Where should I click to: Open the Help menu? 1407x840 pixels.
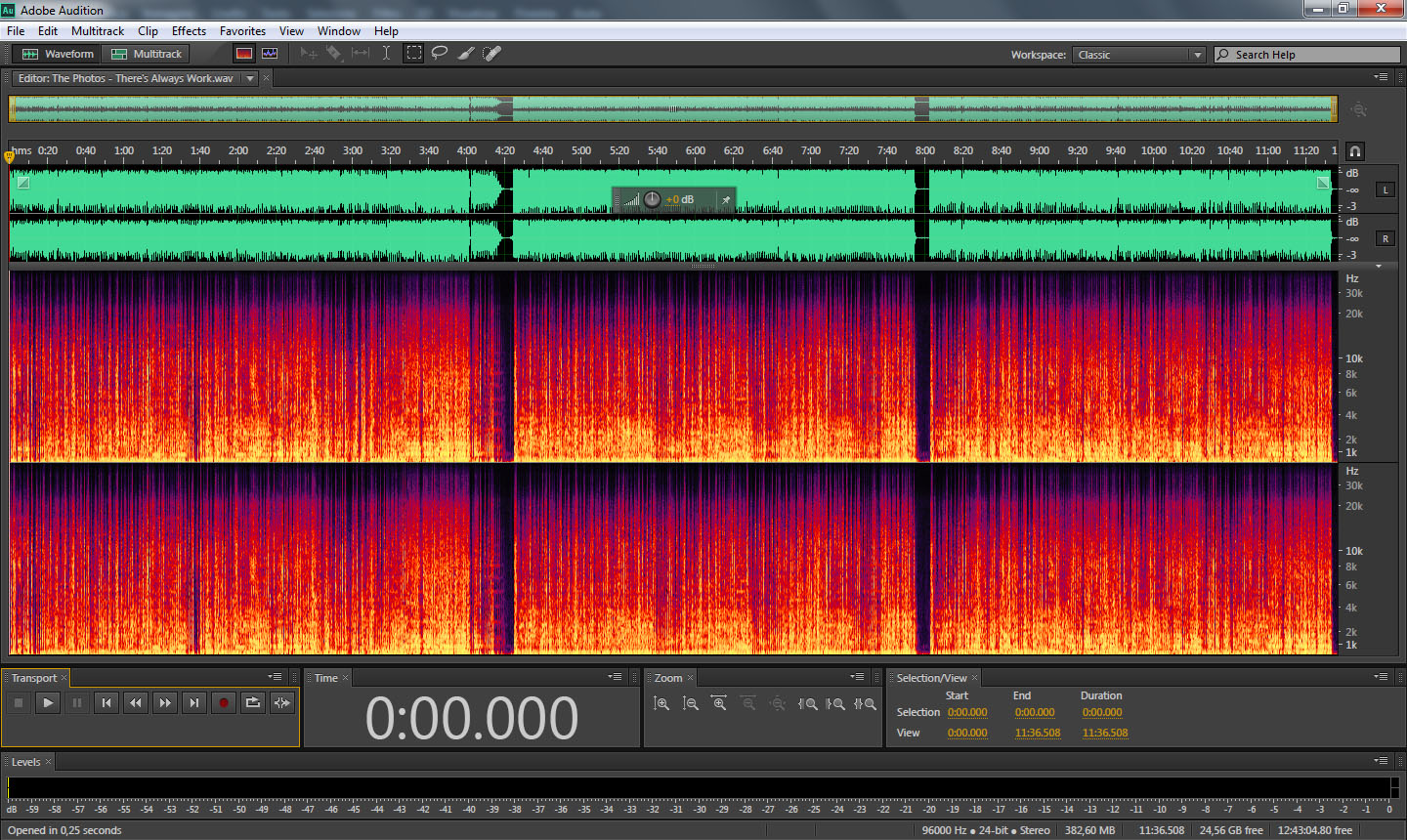[386, 31]
